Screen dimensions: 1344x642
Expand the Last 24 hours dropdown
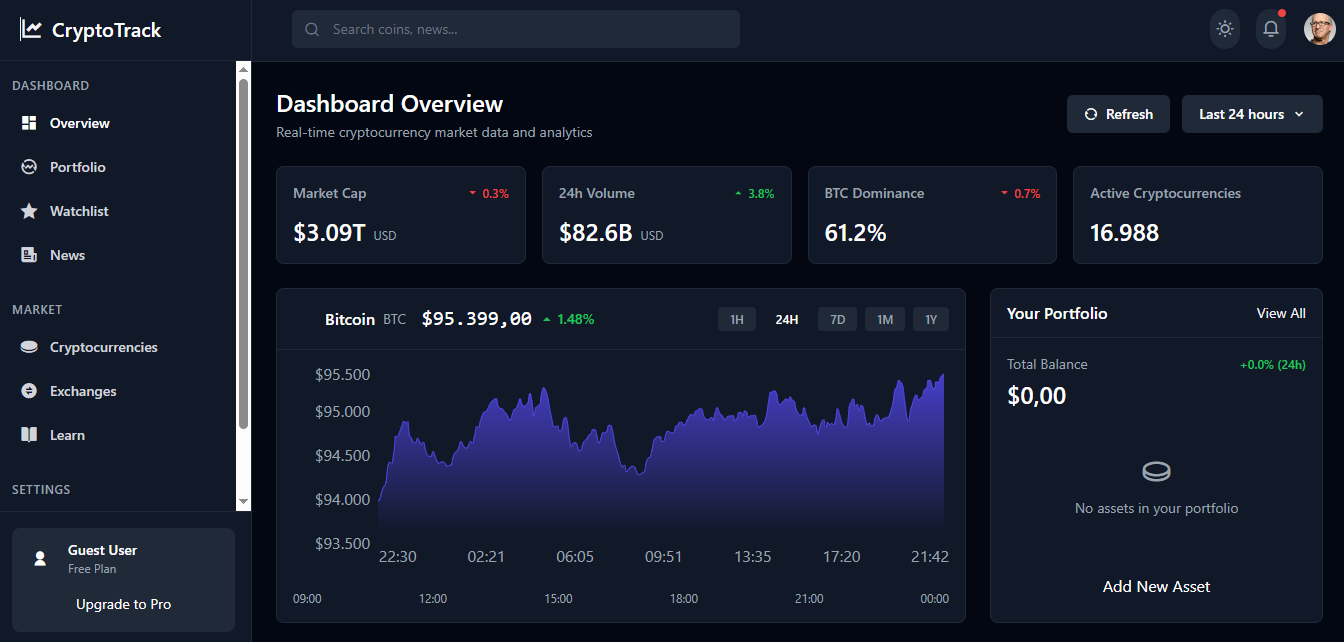(x=1251, y=114)
